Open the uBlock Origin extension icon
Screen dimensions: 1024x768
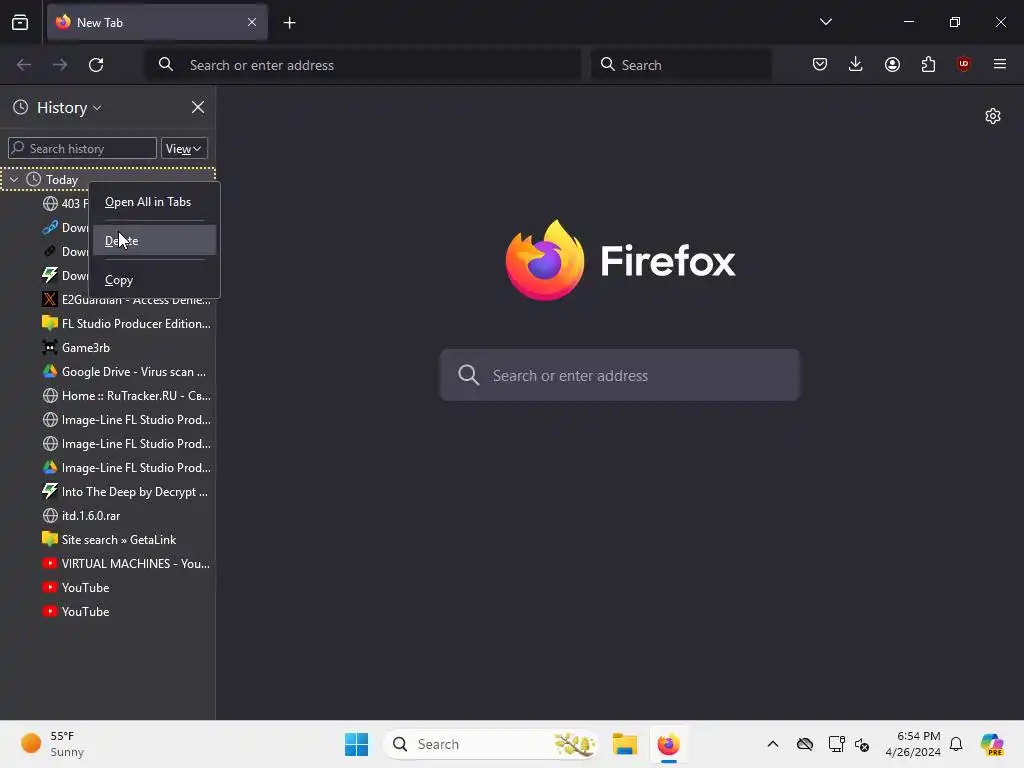(963, 64)
